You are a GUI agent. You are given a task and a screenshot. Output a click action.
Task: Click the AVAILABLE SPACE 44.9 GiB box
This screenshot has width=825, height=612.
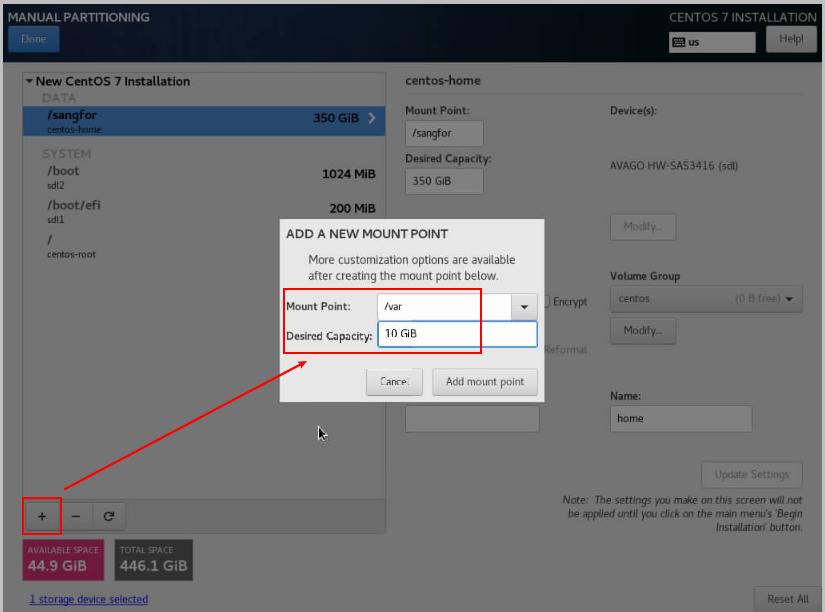click(x=63, y=560)
